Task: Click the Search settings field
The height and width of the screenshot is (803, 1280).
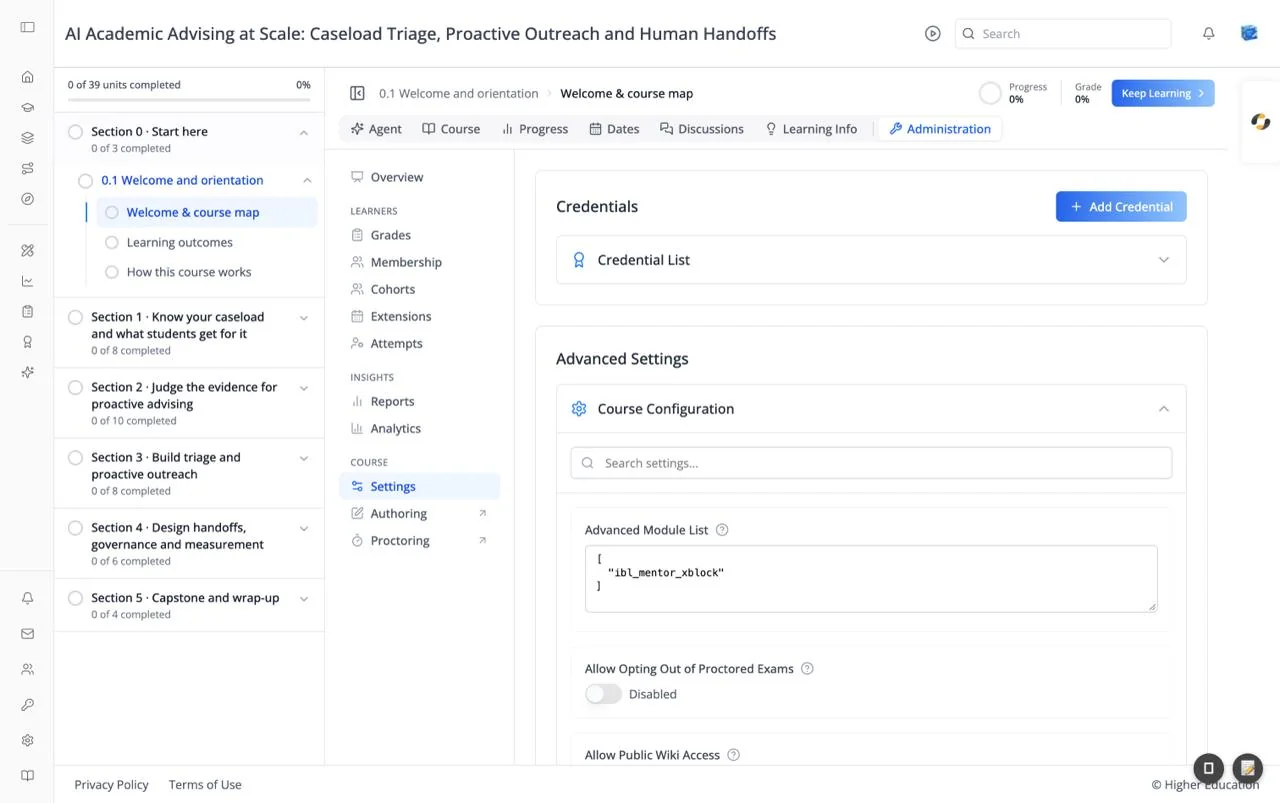Action: [x=871, y=463]
